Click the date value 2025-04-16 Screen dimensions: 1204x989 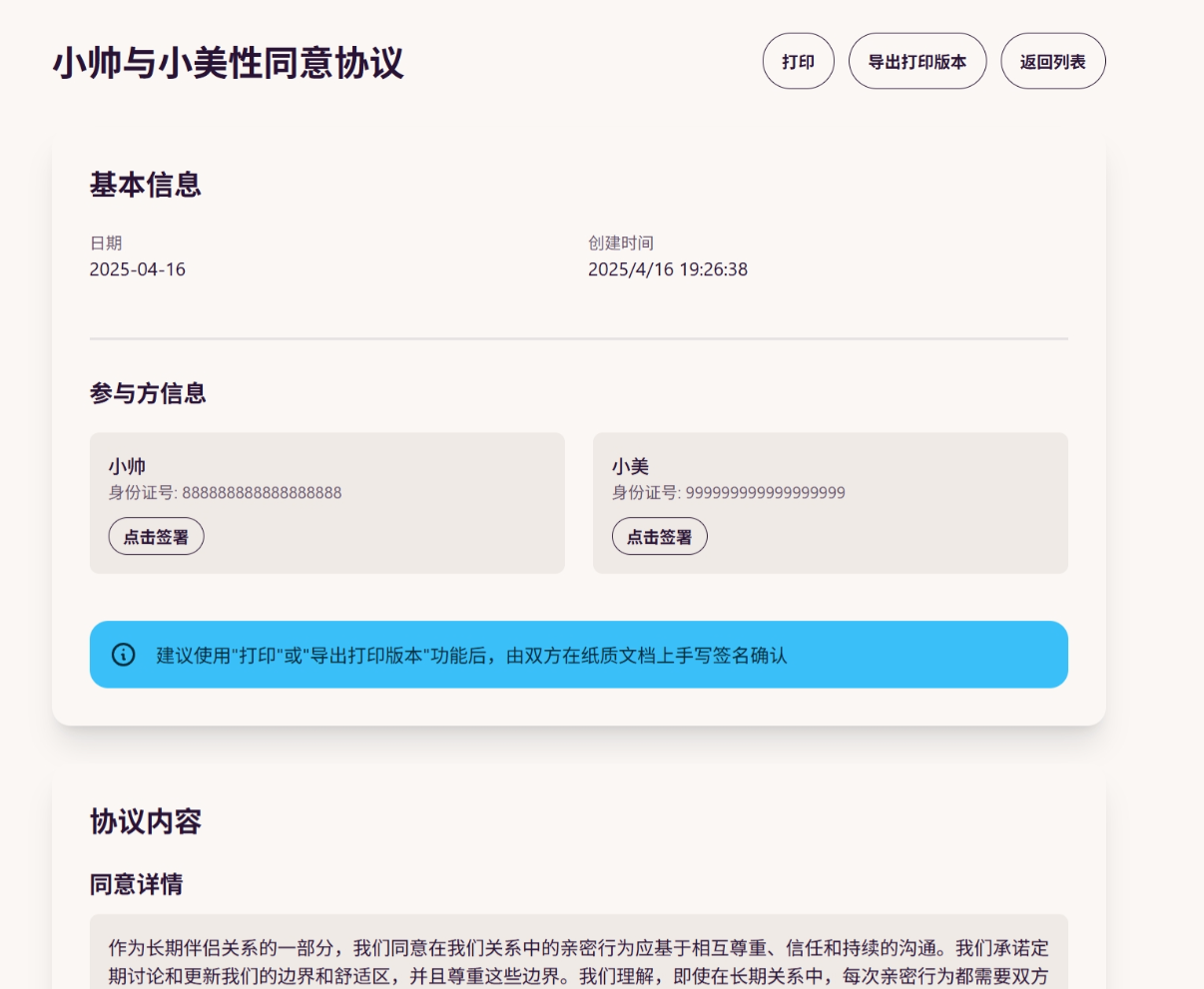point(138,269)
